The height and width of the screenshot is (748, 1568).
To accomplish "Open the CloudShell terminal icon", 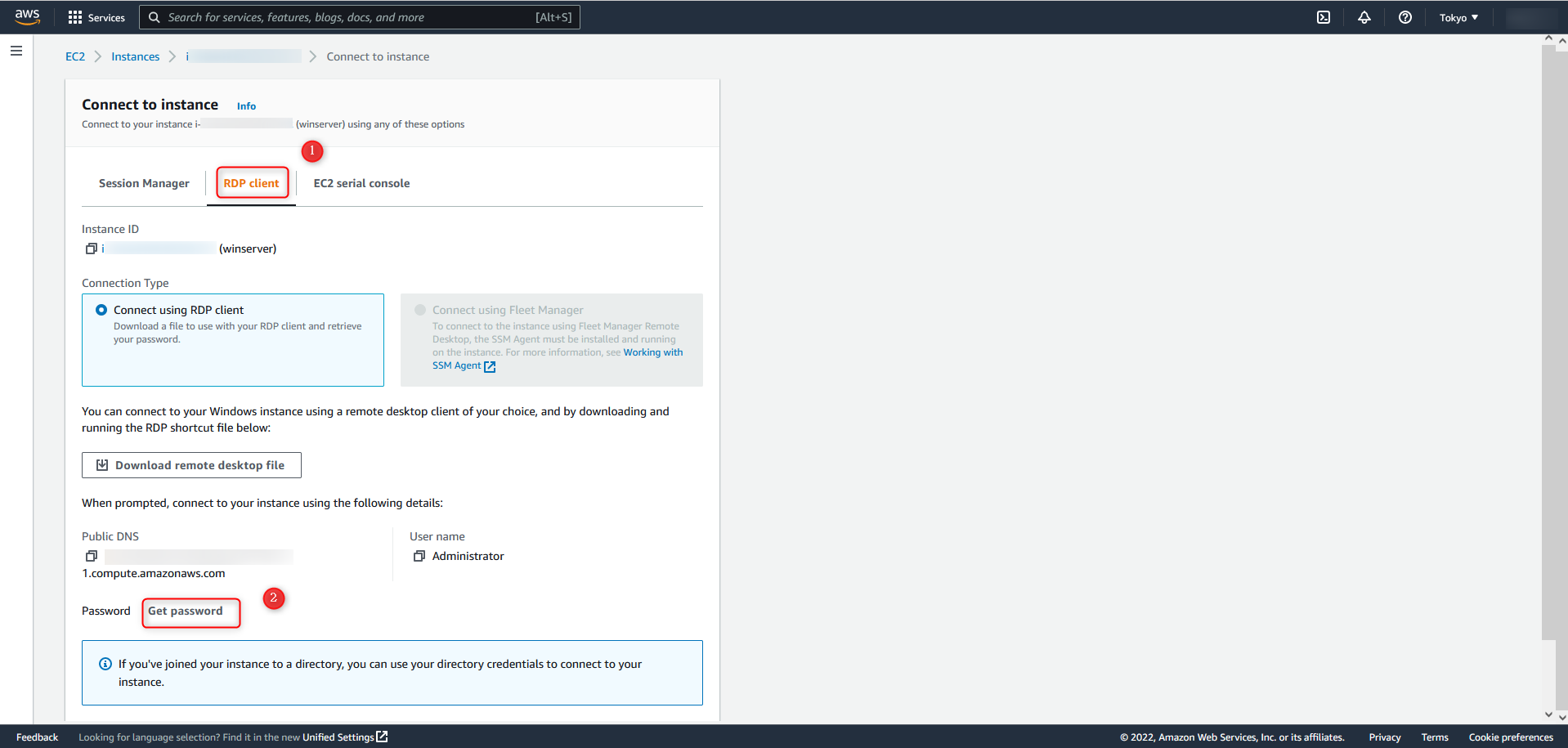I will [x=1324, y=17].
